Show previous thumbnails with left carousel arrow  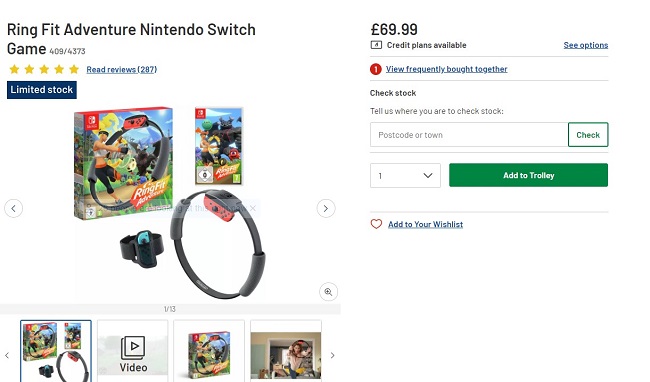coord(7,355)
